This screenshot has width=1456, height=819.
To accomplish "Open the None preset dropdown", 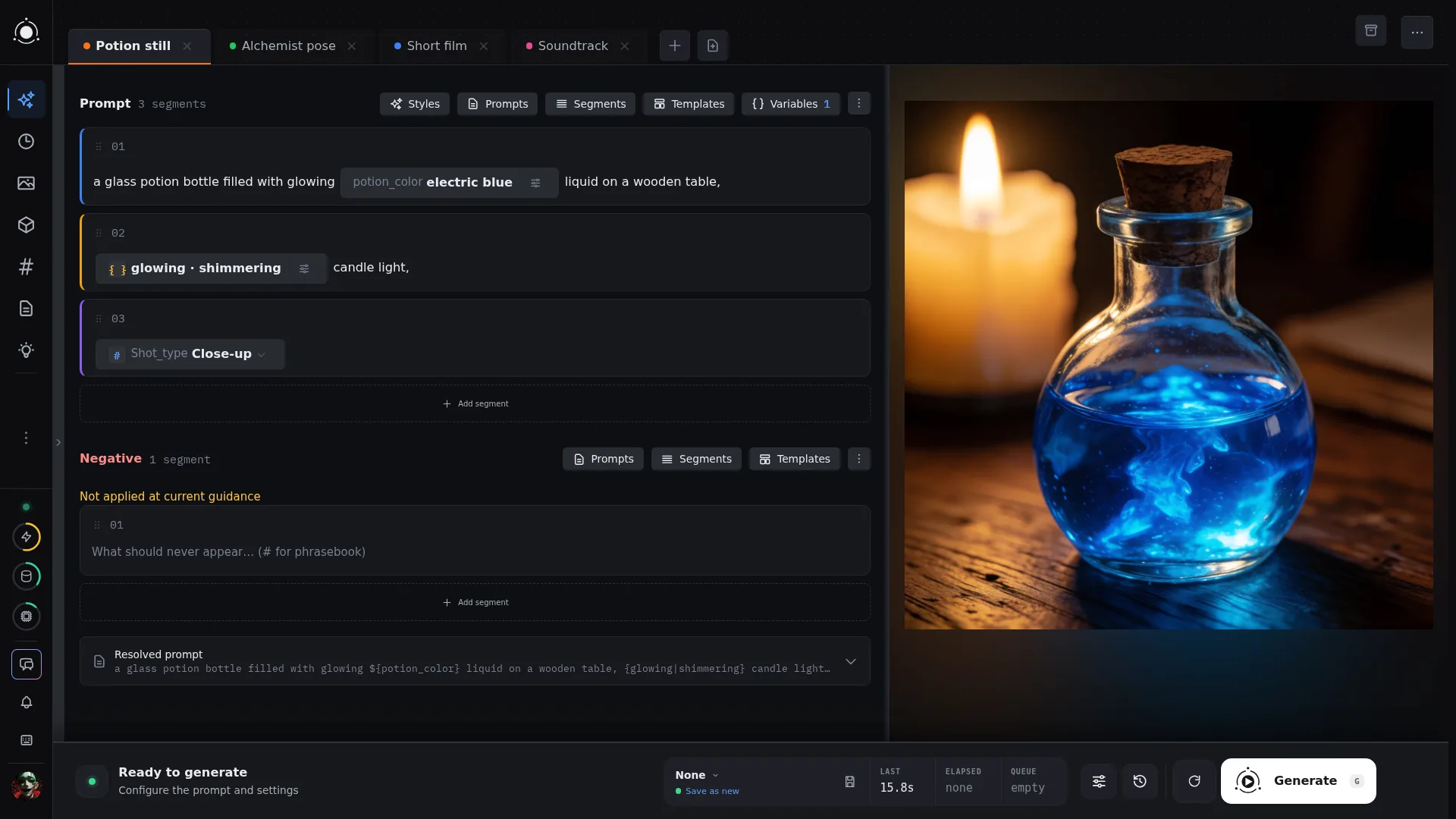I will pos(697,775).
